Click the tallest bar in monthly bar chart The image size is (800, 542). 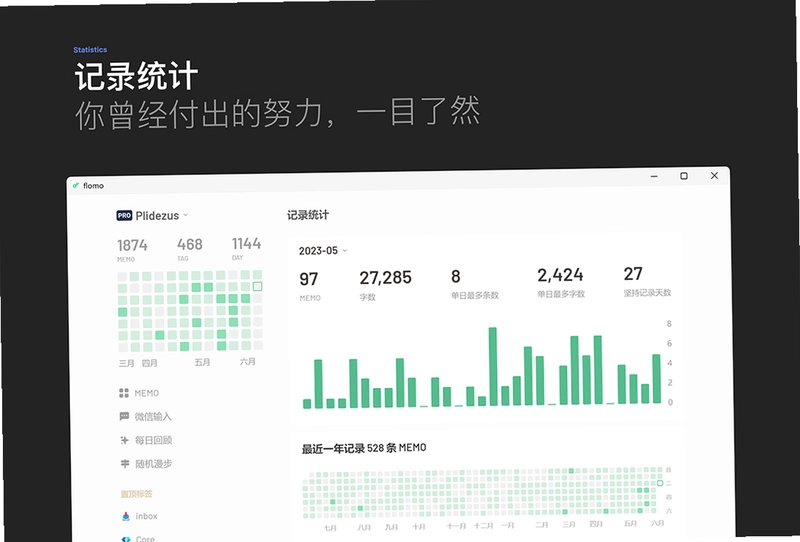[493, 366]
